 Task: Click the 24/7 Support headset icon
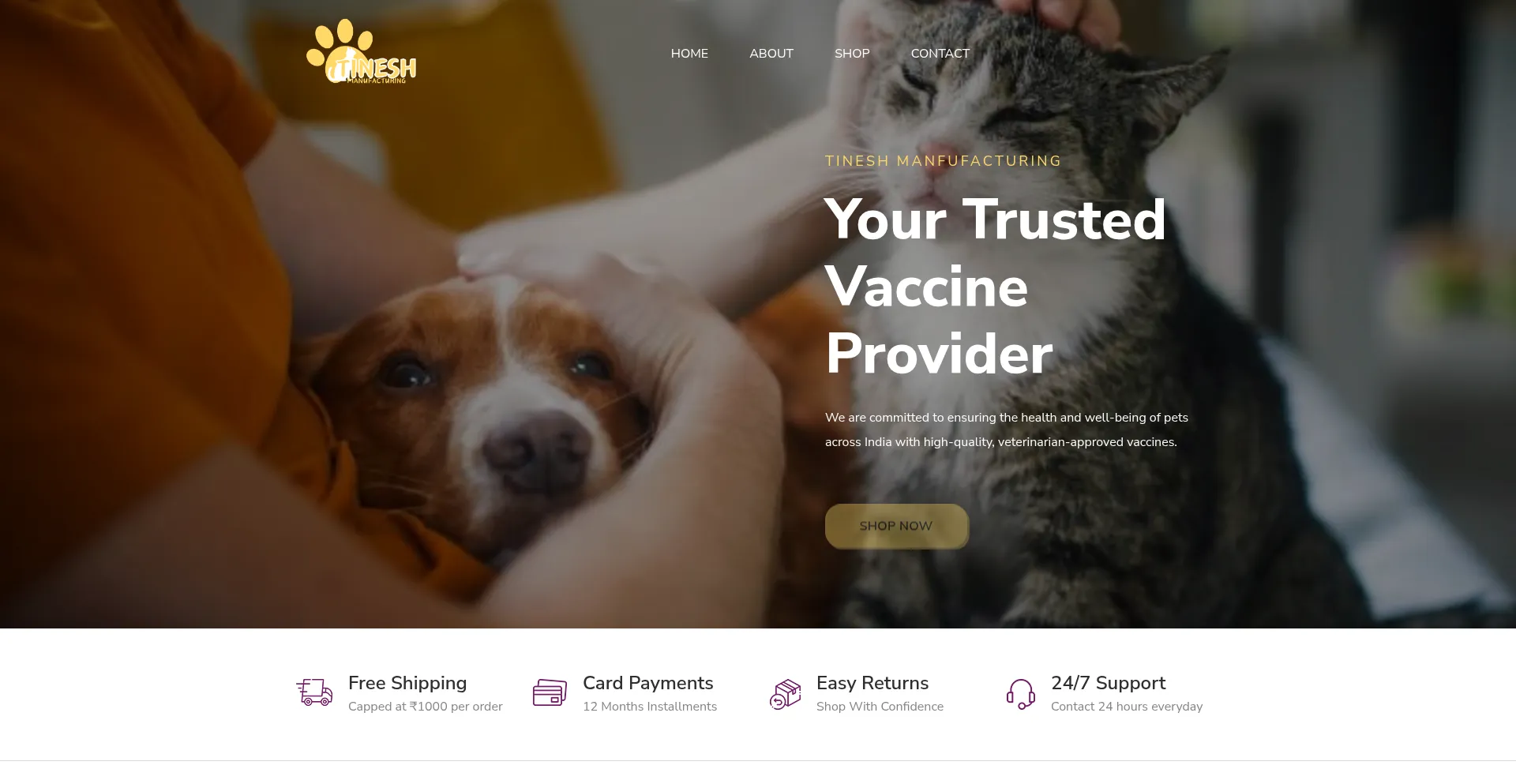[1021, 694]
